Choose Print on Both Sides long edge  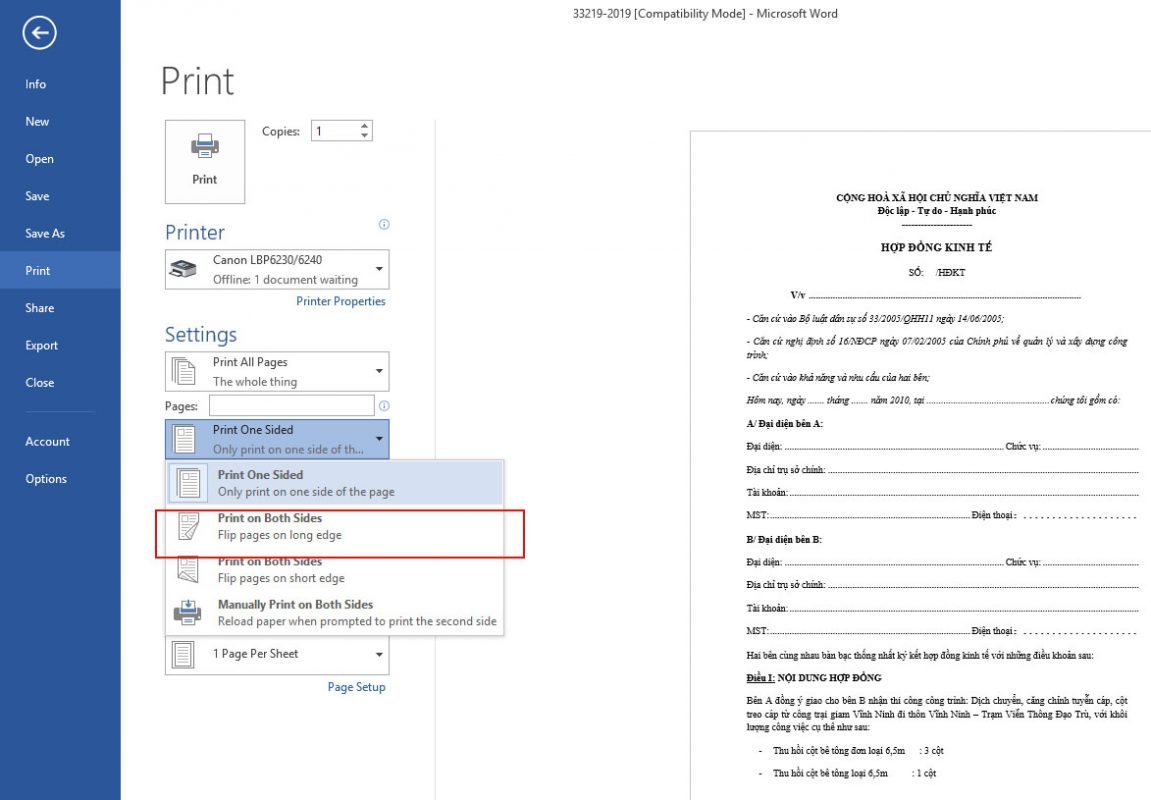(x=335, y=526)
